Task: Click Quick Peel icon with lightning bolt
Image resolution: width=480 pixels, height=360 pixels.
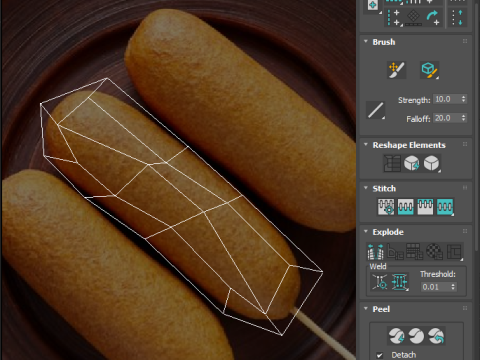Action: (396, 336)
